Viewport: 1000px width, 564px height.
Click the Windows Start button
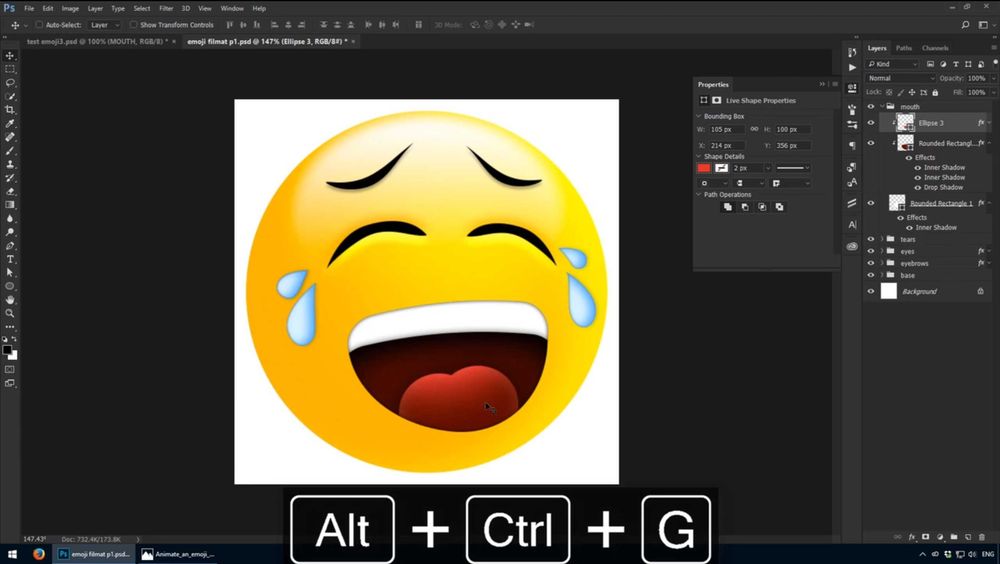[11, 554]
